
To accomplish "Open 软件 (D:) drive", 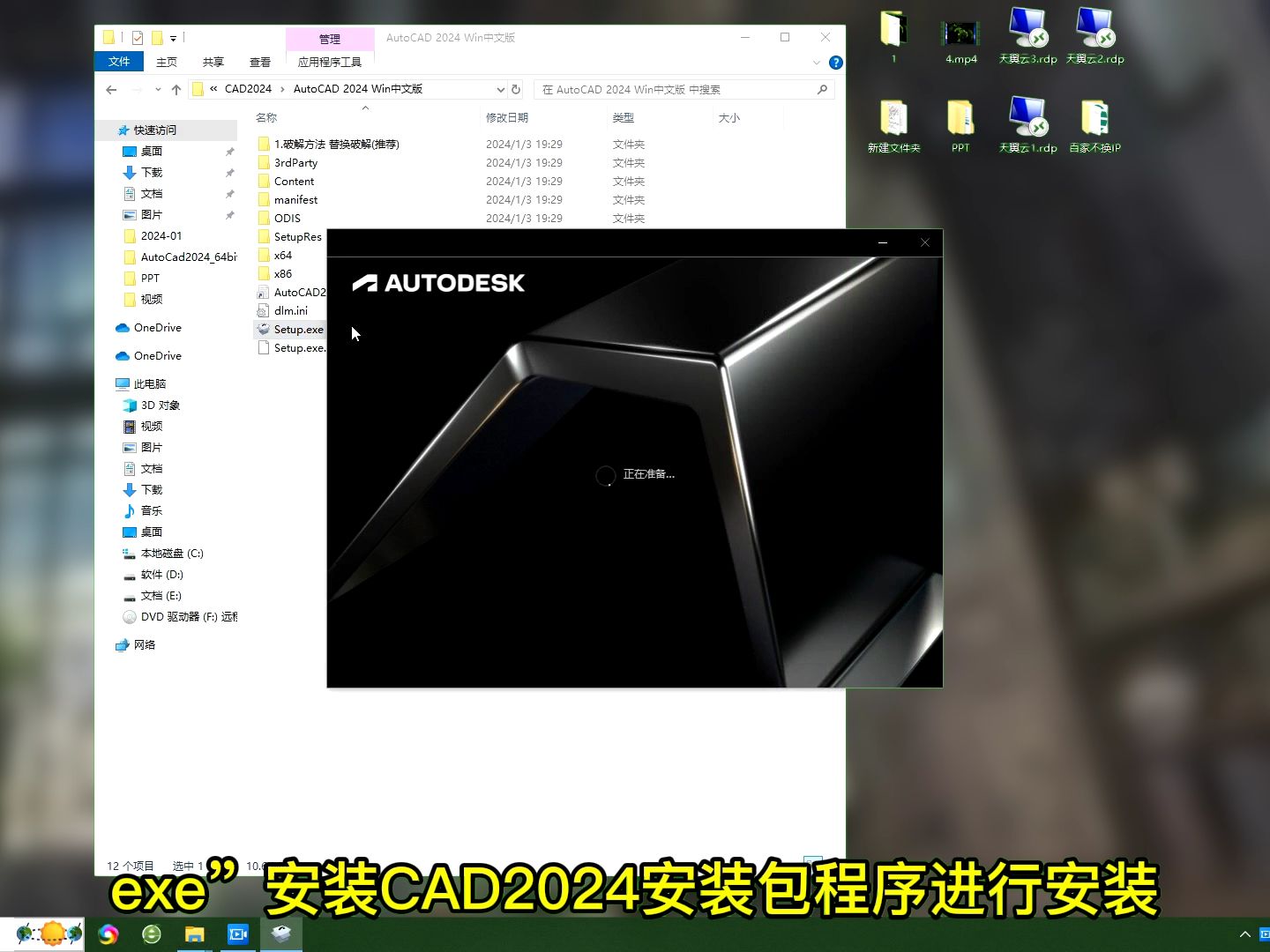I will (x=161, y=574).
